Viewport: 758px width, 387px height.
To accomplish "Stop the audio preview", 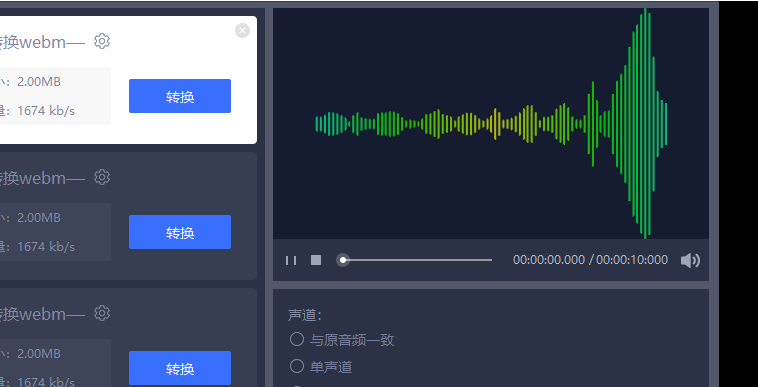I will click(x=316, y=260).
